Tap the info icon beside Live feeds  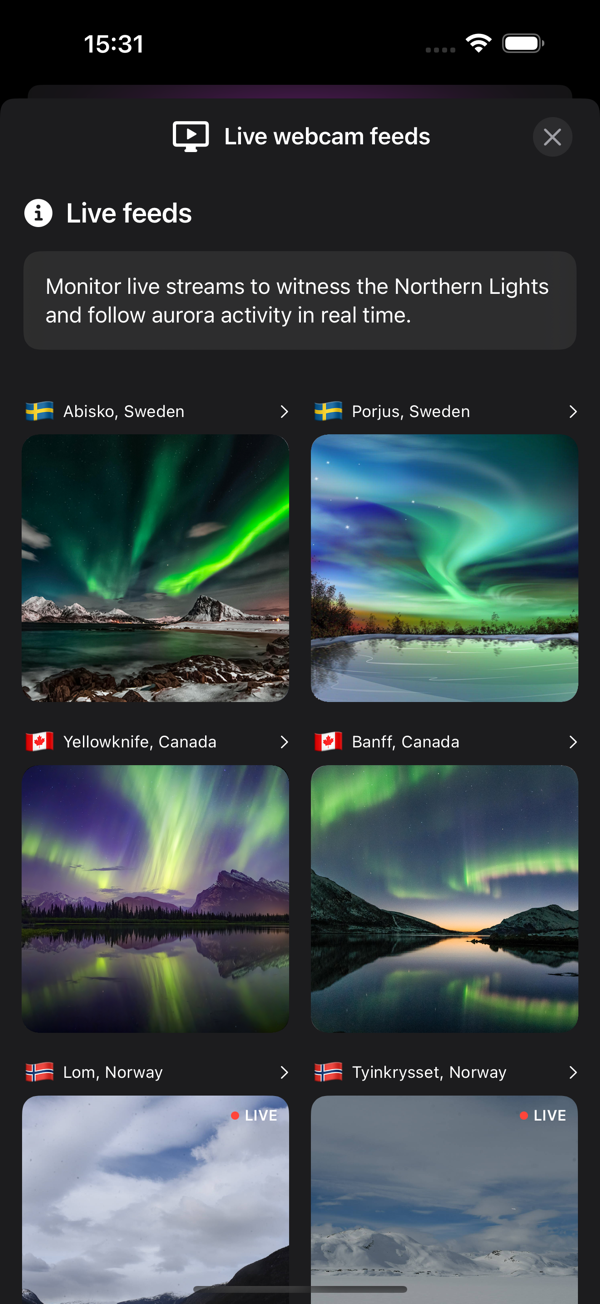pyautogui.click(x=38, y=213)
